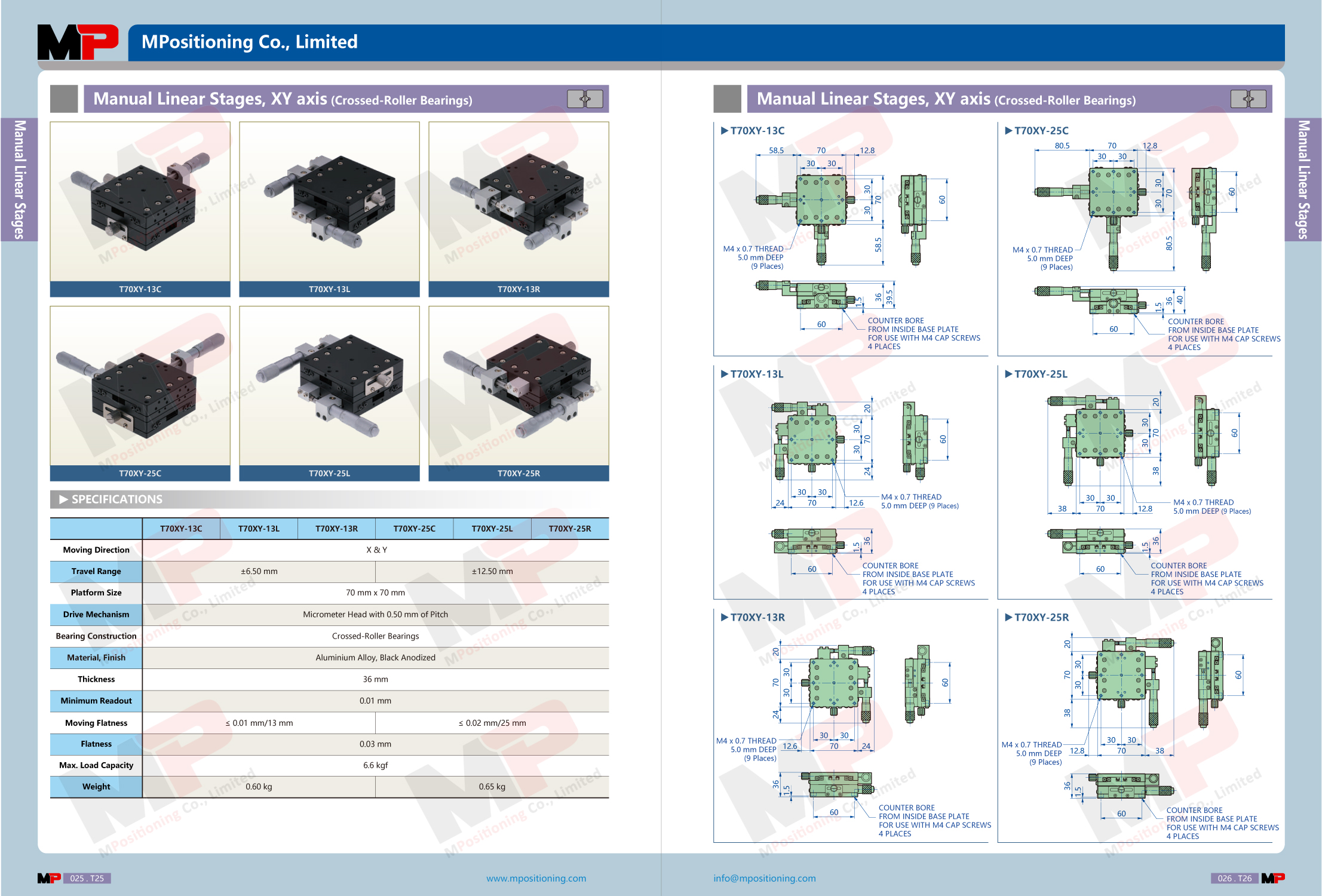Screen dimensions: 1322x896
Task: Click the T70XY-13R drawing heading
Action: pyautogui.click(x=757, y=618)
